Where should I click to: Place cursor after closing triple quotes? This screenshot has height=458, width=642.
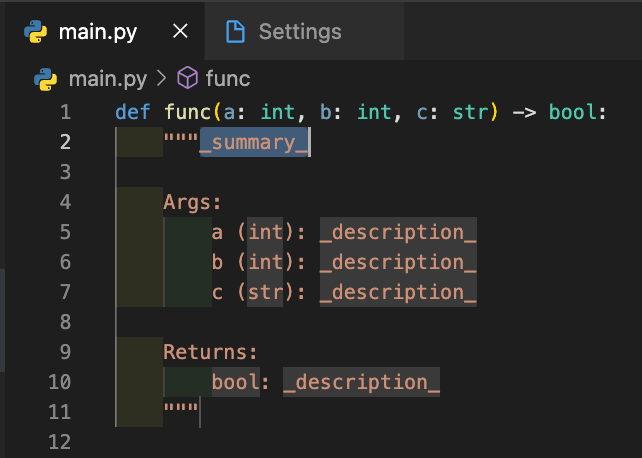pyautogui.click(x=199, y=411)
